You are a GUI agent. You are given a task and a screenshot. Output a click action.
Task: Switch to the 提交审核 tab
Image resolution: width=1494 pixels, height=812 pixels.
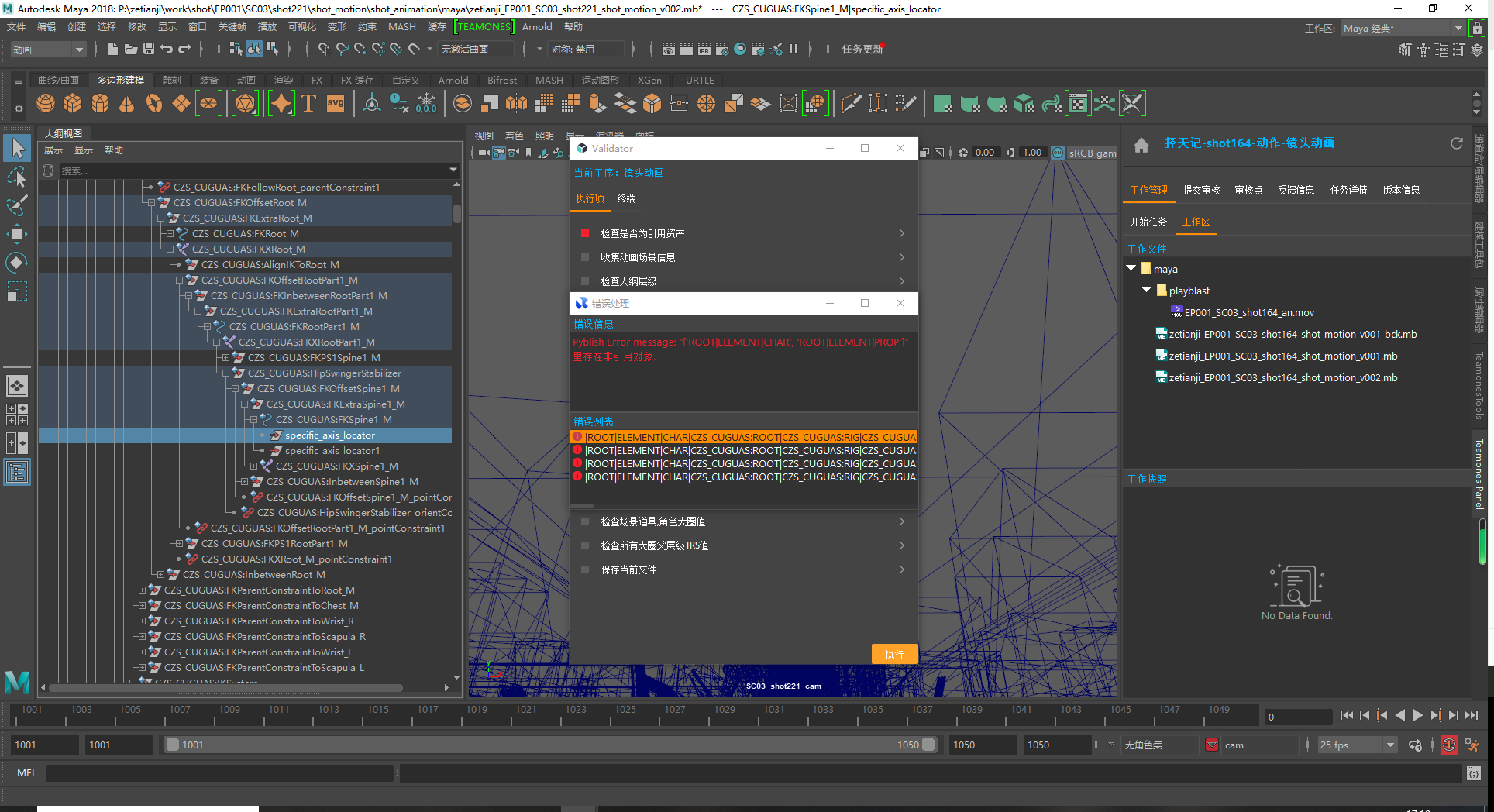point(1200,190)
